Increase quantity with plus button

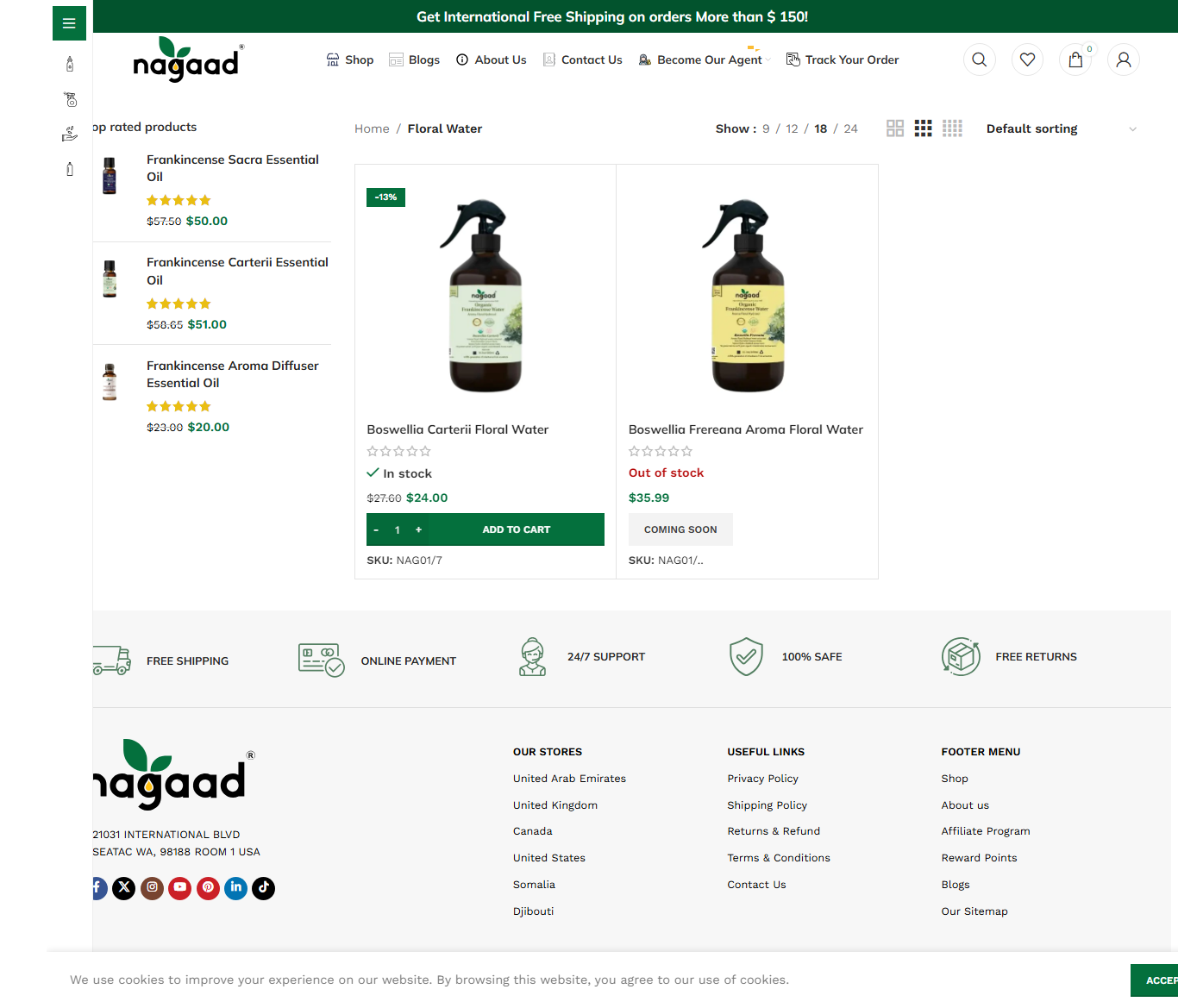coord(418,529)
